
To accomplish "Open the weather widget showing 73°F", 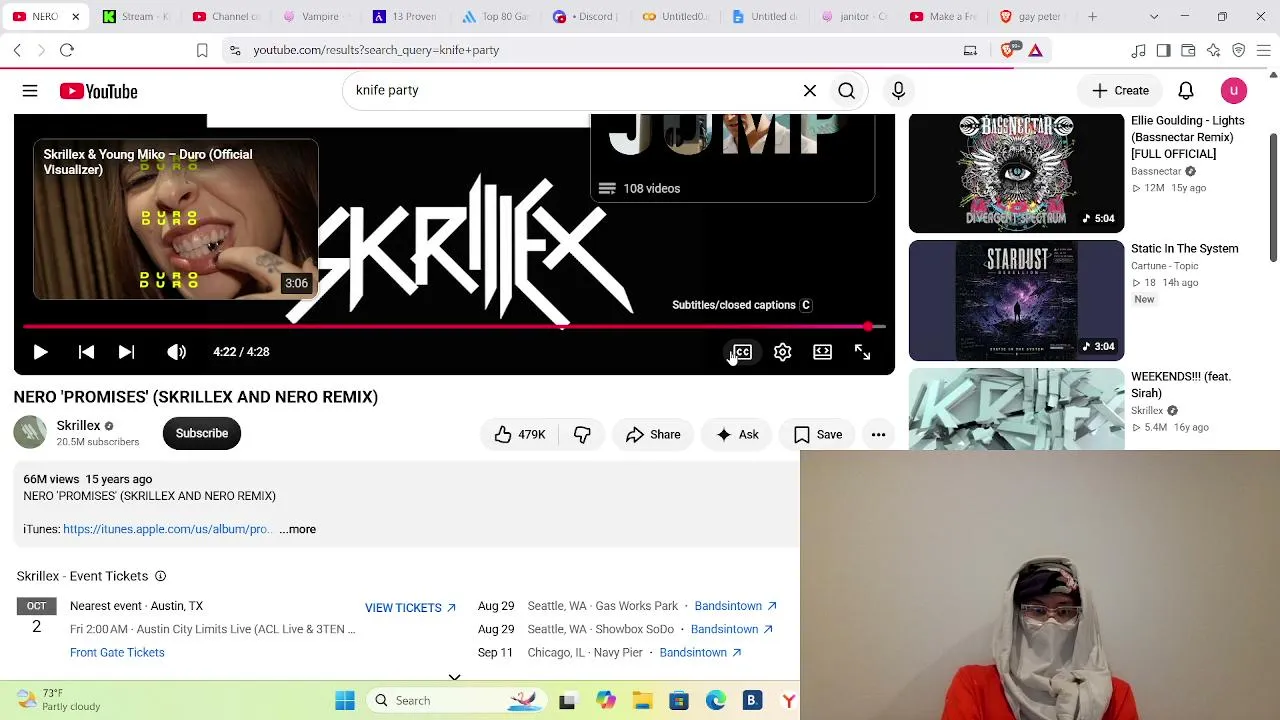I will (58, 700).
